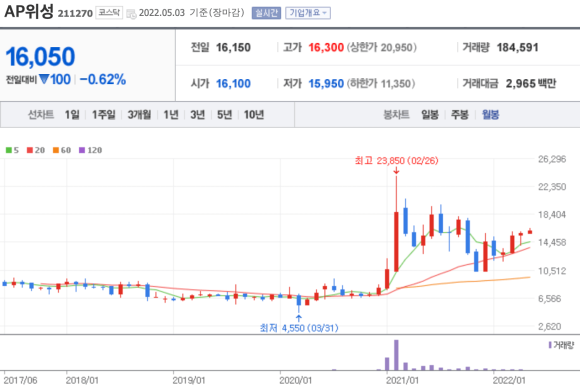Switch to 주봉 candlestick chart
580x392 pixels.
(460, 115)
